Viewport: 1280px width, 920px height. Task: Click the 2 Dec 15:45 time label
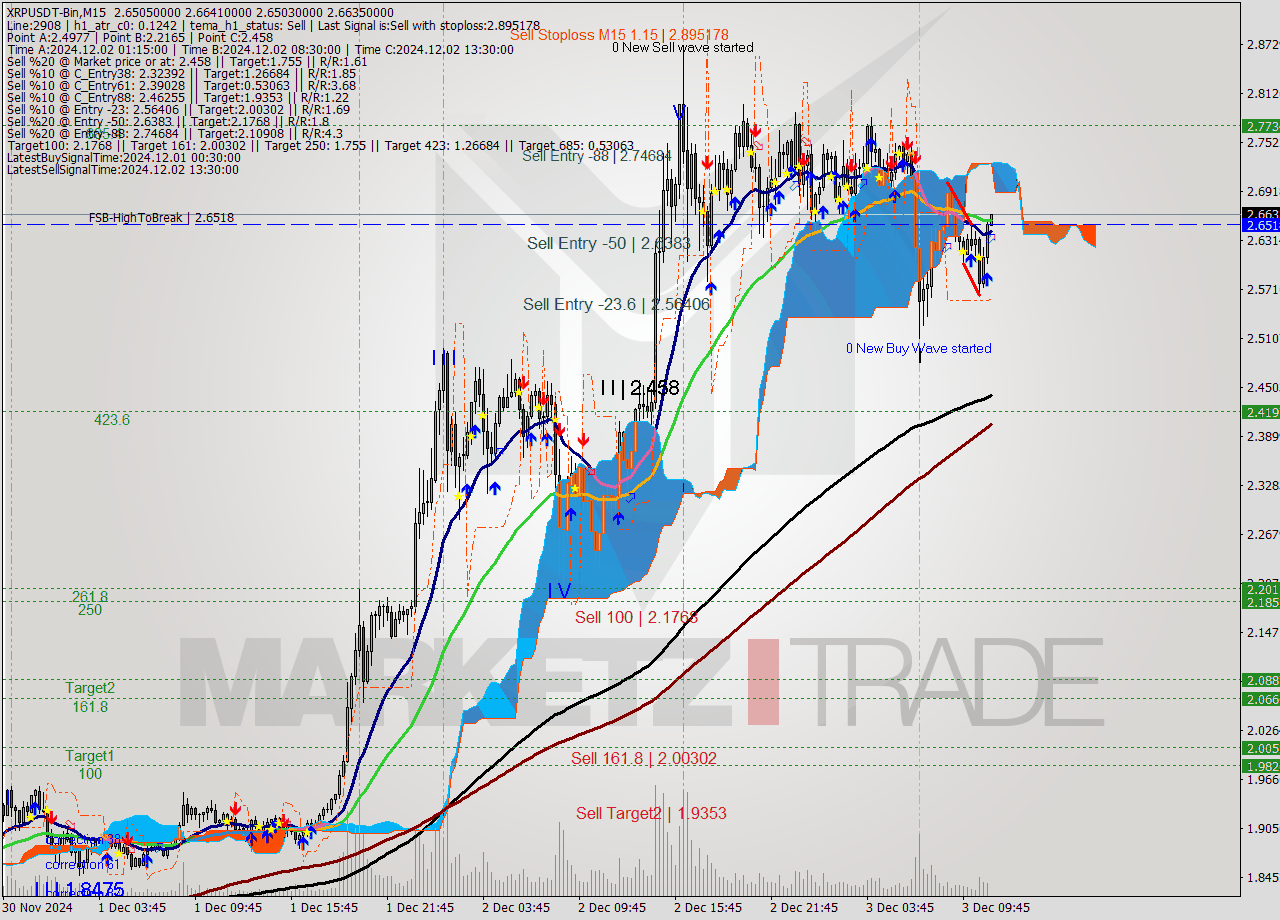point(708,908)
